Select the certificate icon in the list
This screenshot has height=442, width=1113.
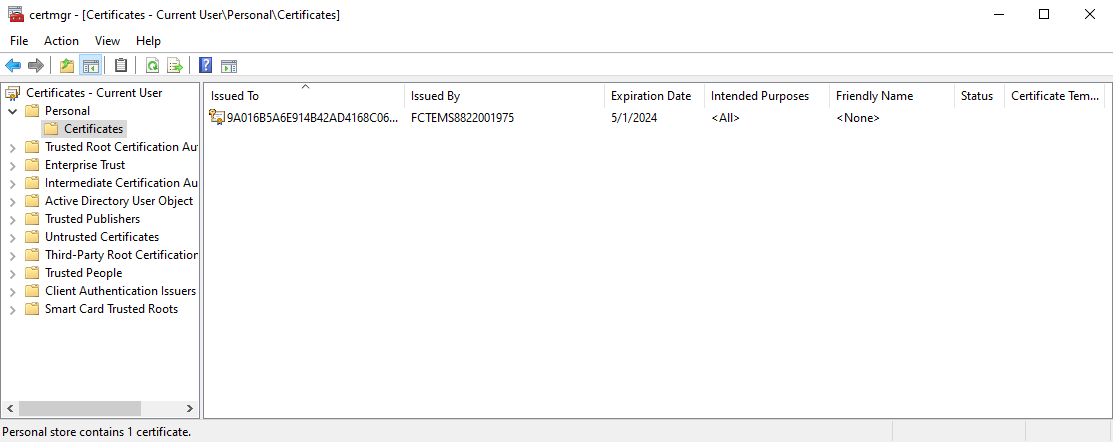pyautogui.click(x=216, y=117)
